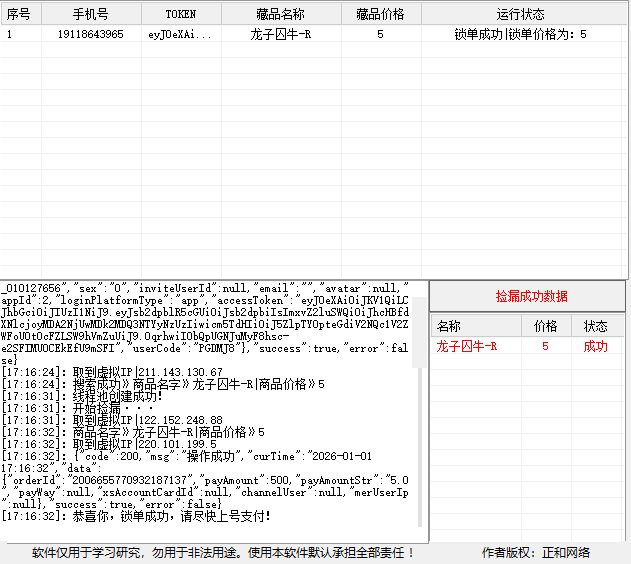Select the red 龙子囚牛-R success record
Image resolution: width=631 pixels, height=564 pixels.
coord(467,346)
